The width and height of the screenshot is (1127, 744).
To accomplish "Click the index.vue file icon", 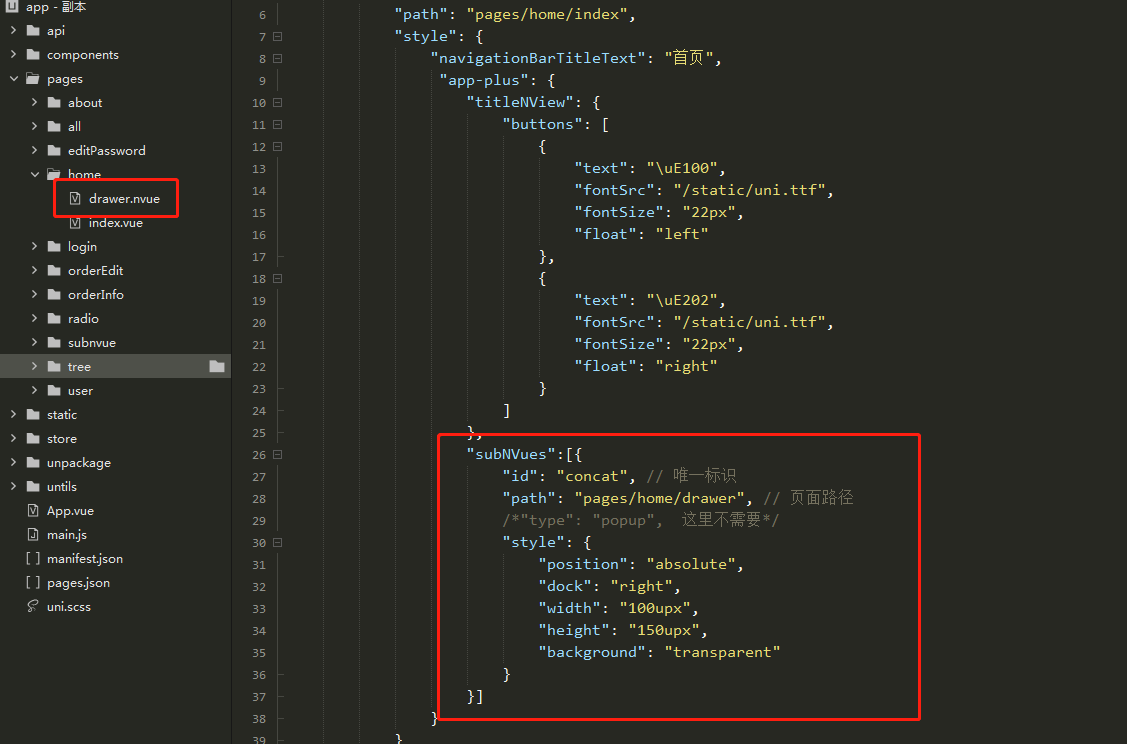I will (75, 223).
